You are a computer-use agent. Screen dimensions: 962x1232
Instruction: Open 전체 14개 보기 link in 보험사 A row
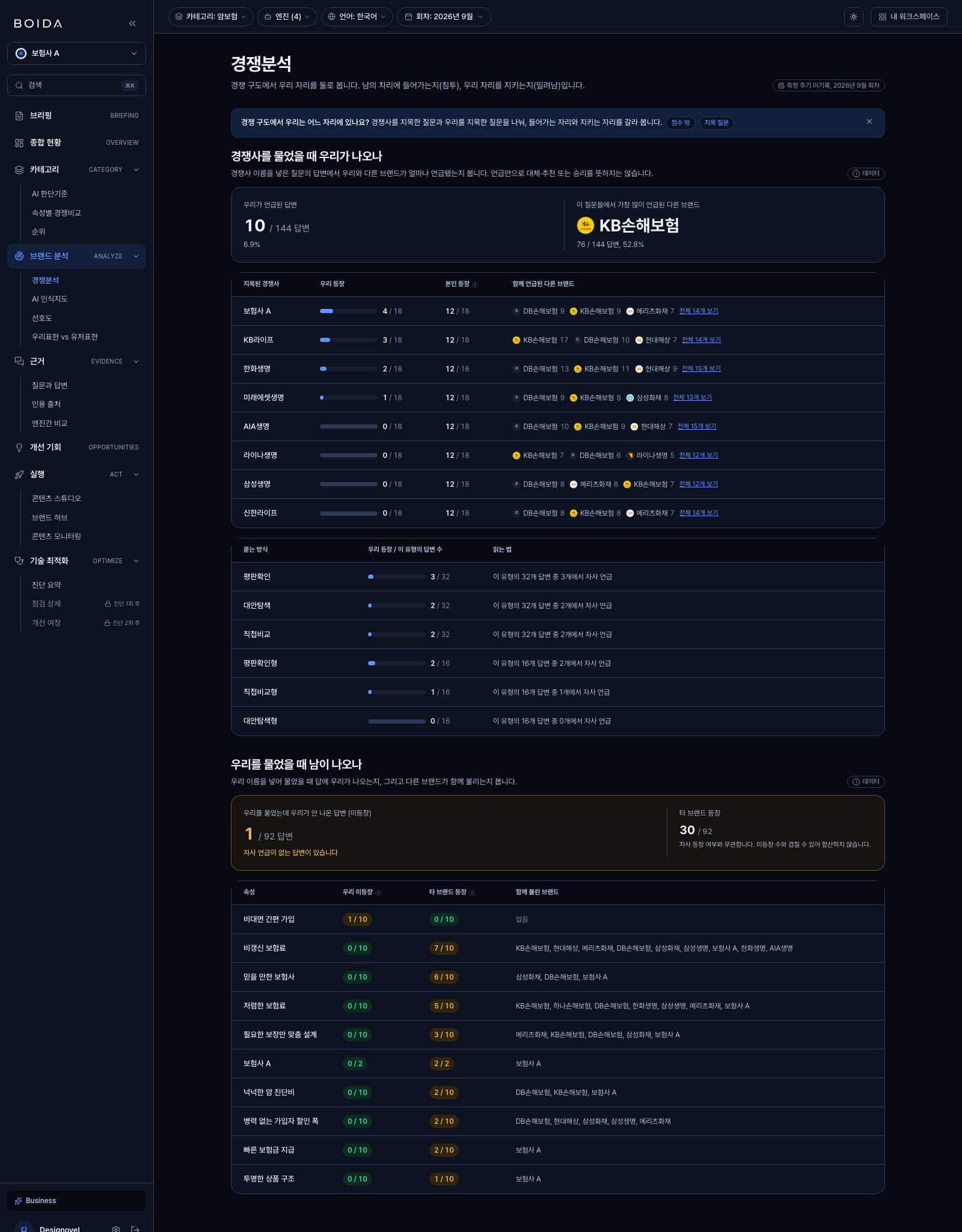point(699,311)
